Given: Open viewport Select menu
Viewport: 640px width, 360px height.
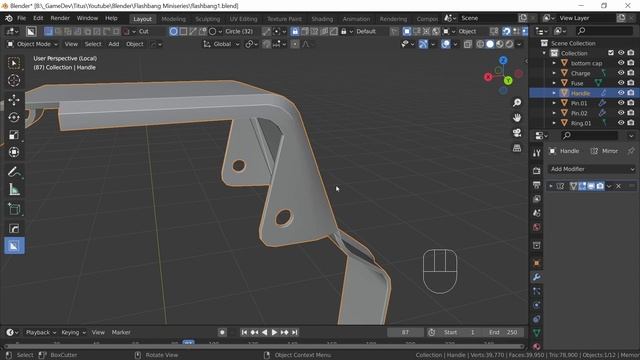Looking at the screenshot, I should pos(93,44).
